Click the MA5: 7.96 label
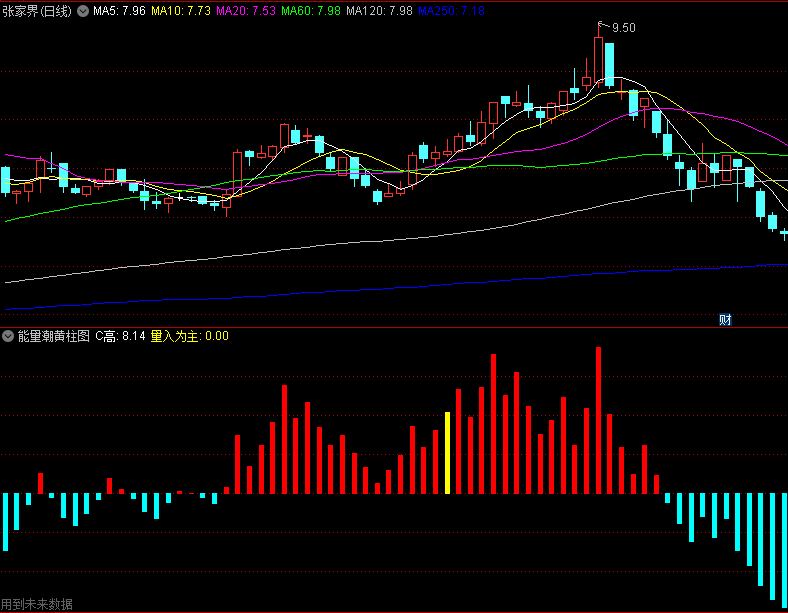Screen dimensions: 788x613 pyautogui.click(x=119, y=11)
